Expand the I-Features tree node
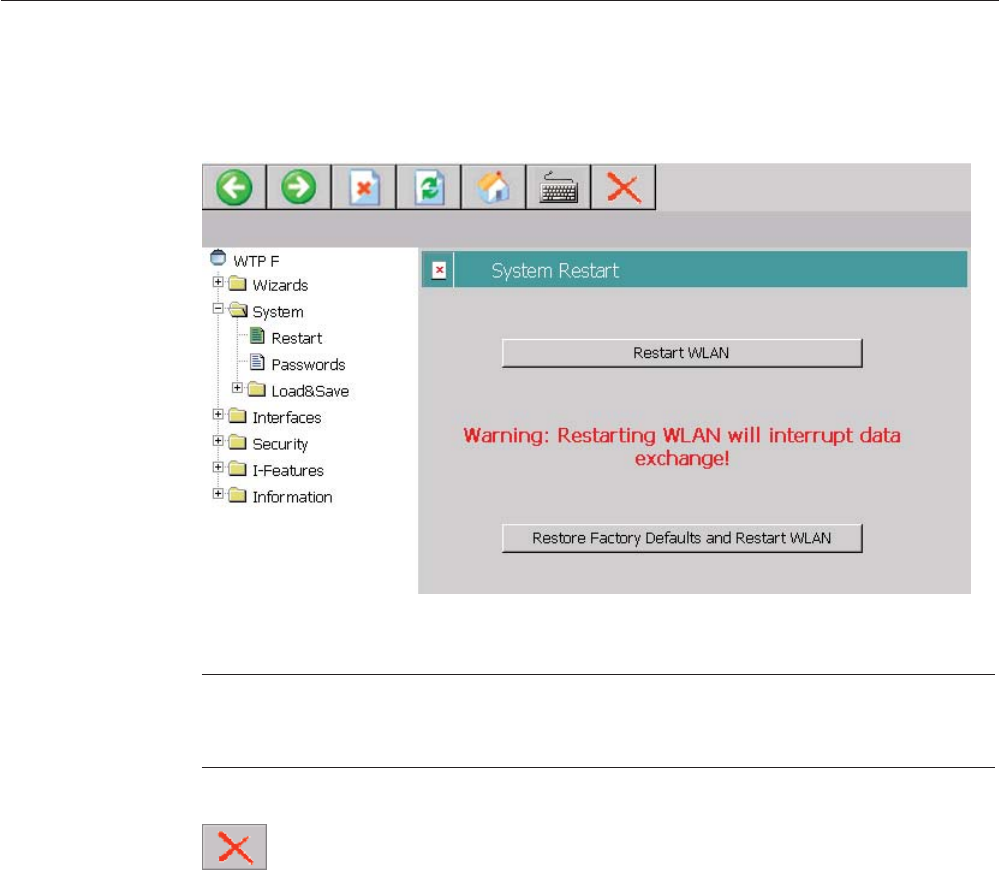Screen dimensions: 999x870 pyautogui.click(x=218, y=467)
